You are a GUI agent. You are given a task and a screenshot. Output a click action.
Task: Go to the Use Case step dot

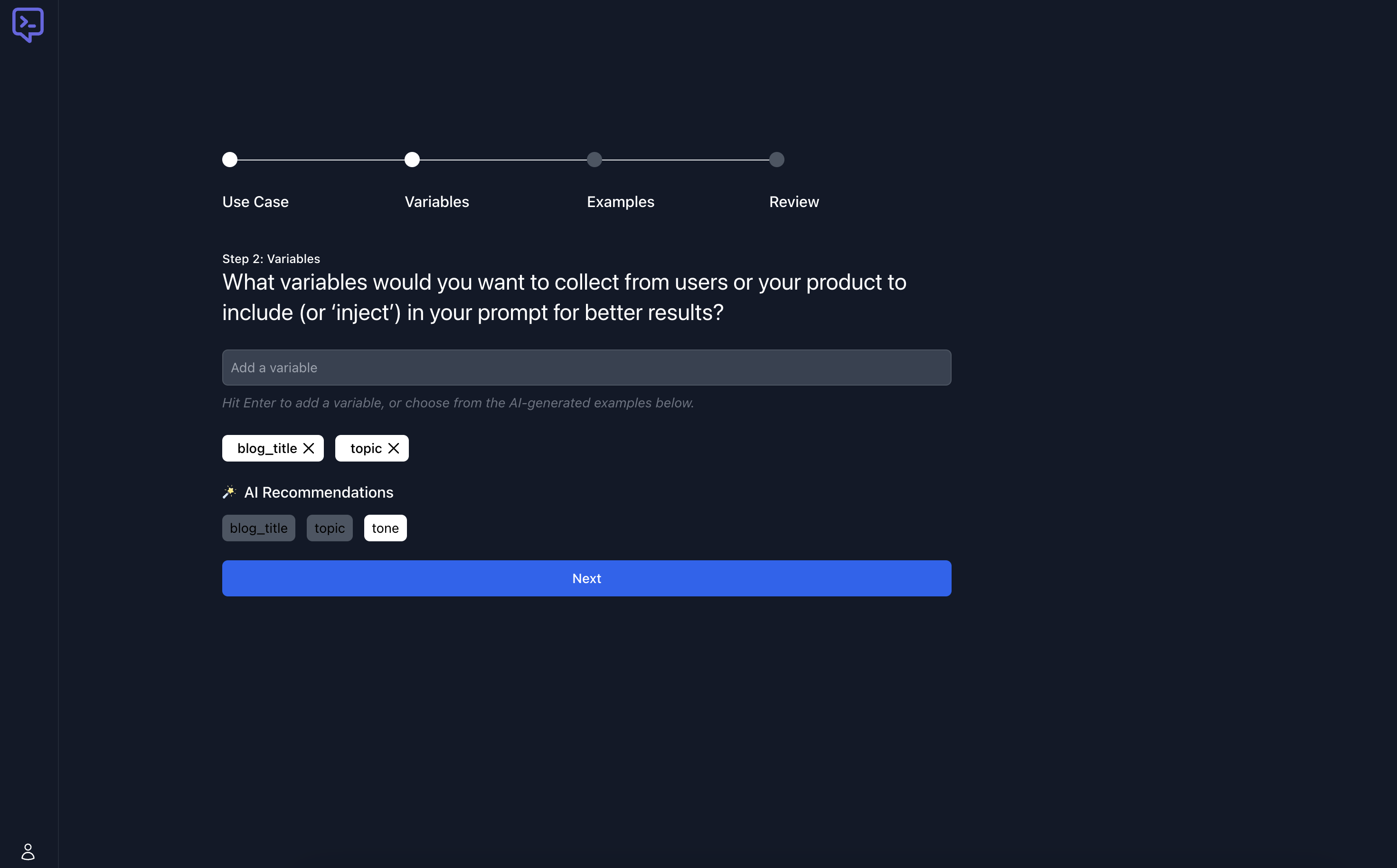point(229,160)
